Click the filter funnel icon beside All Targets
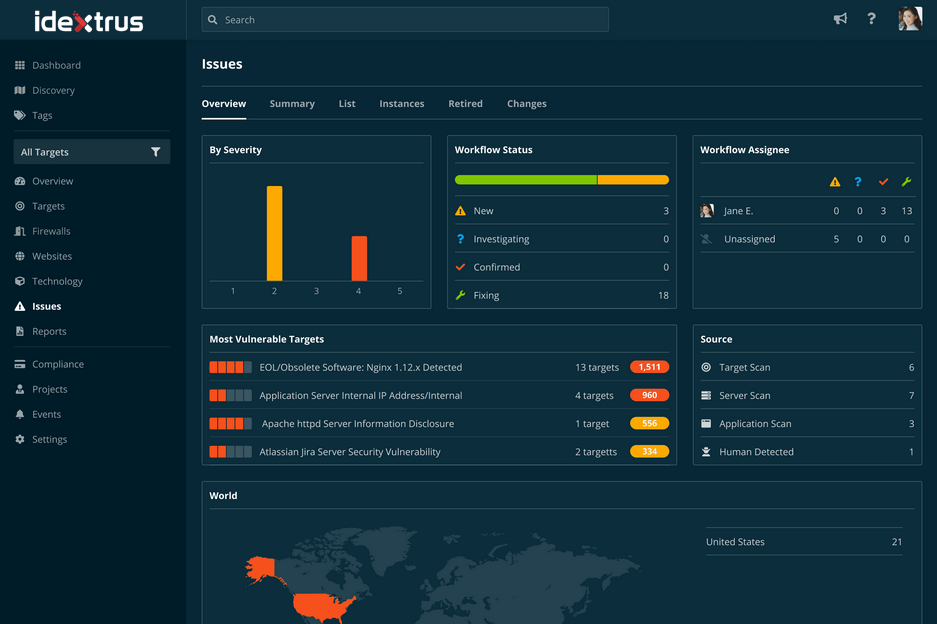Viewport: 937px width, 624px height. [155, 152]
